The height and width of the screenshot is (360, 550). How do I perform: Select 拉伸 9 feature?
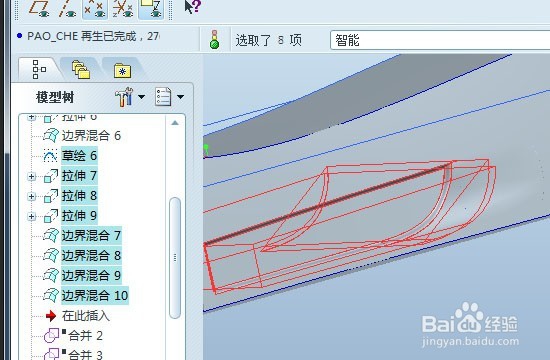(79, 215)
